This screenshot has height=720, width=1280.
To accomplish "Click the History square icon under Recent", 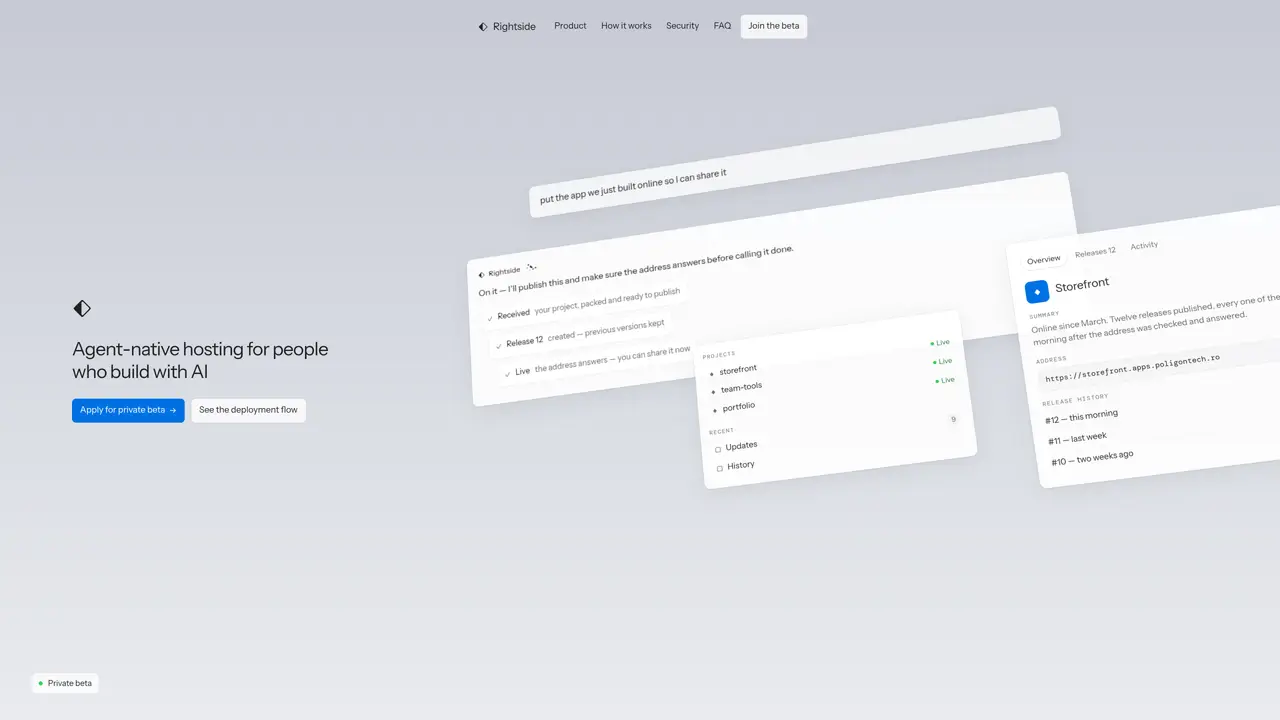I will pos(720,468).
